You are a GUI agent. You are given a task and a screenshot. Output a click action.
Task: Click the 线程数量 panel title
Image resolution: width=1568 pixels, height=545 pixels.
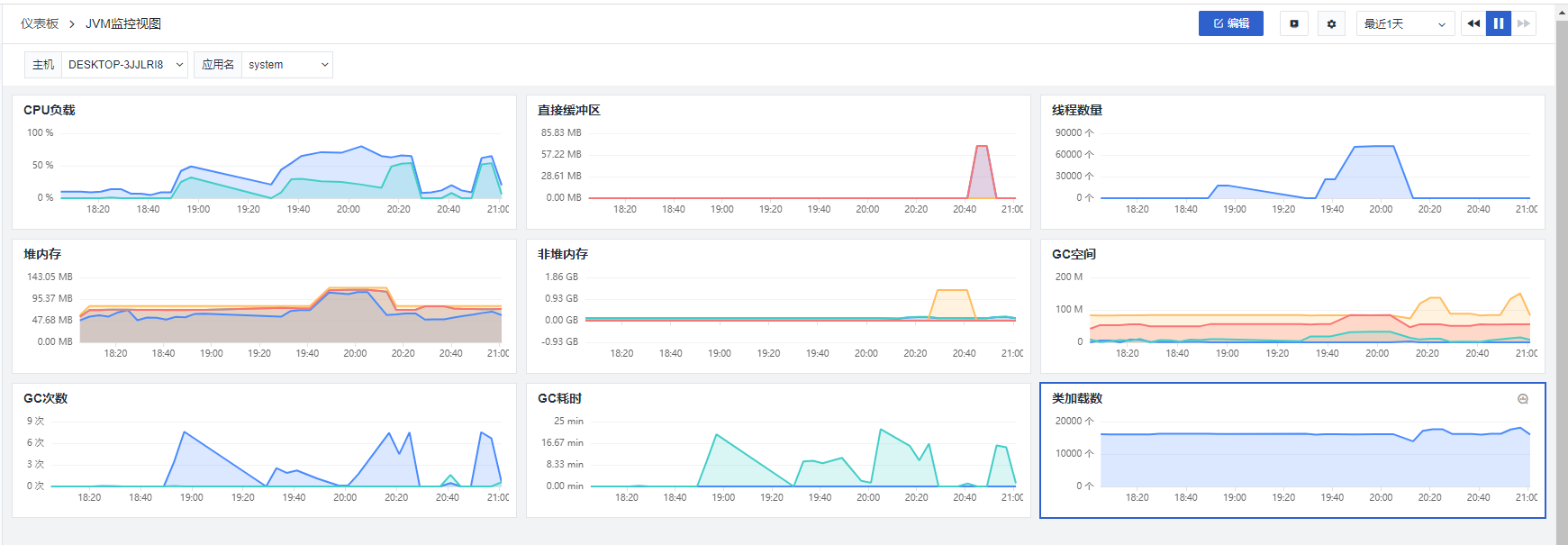[1077, 110]
